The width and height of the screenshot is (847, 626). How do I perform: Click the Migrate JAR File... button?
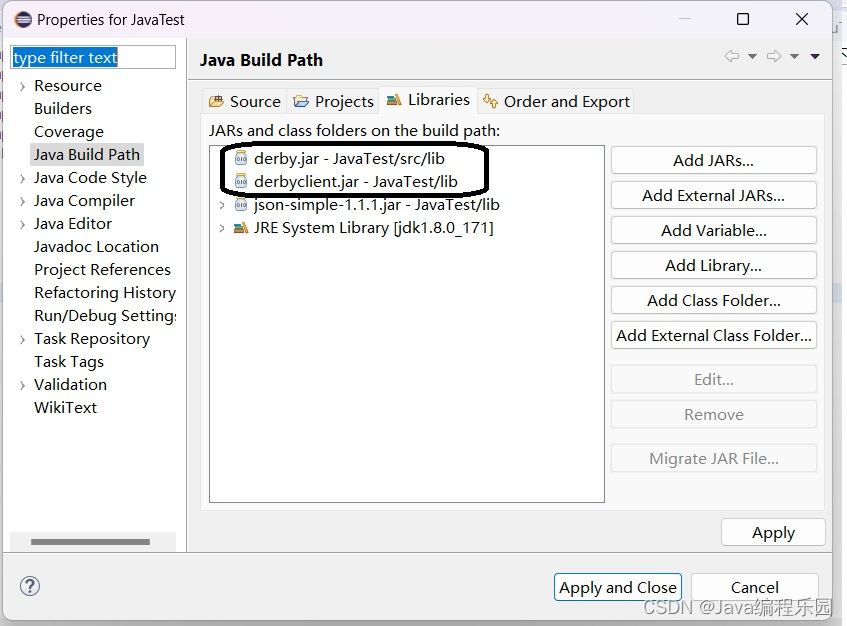coord(714,459)
